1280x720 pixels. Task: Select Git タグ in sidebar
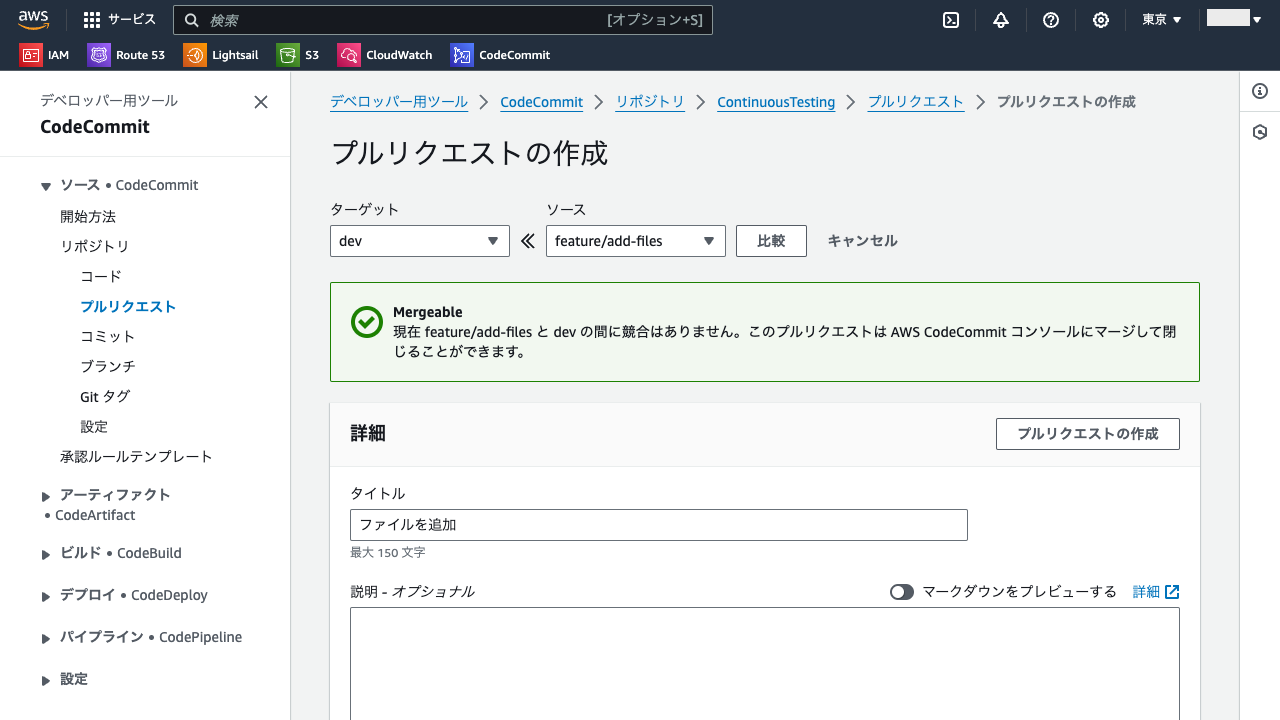(x=105, y=396)
